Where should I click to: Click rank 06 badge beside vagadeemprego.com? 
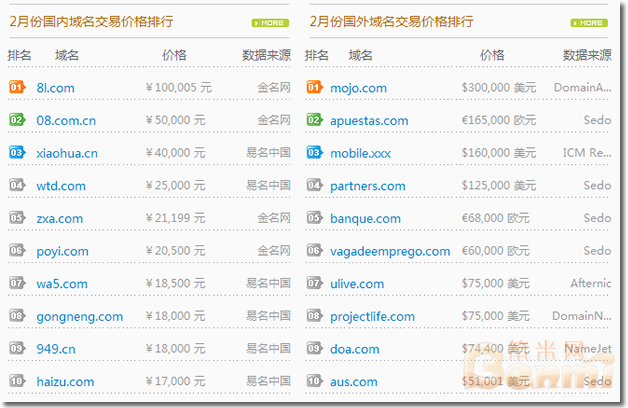(x=315, y=251)
